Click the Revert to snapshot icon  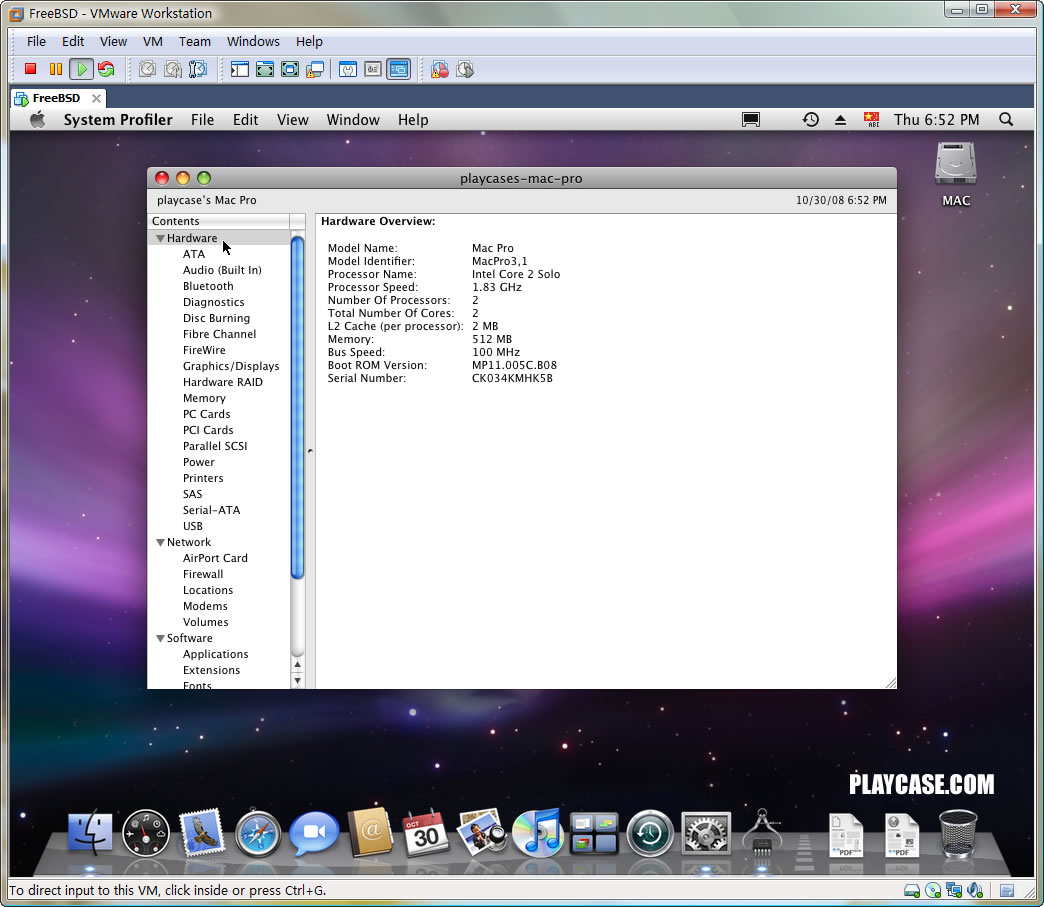(x=172, y=69)
